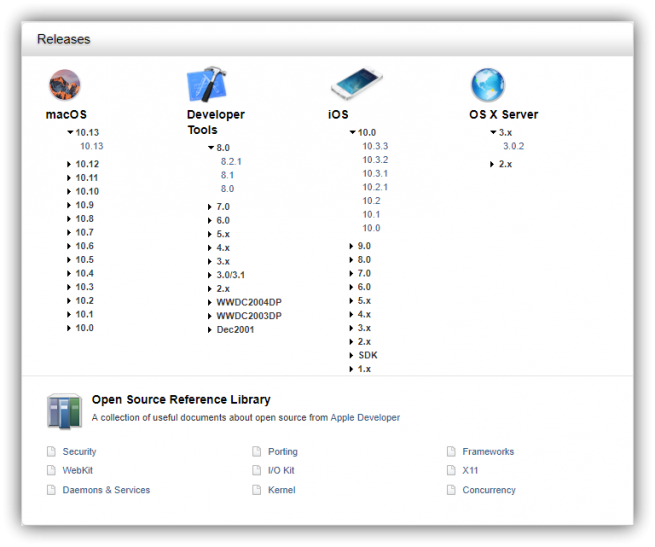This screenshot has width=655, height=547.
Task: Open Developer Tools 8.2.1 release link
Action: [x=231, y=161]
